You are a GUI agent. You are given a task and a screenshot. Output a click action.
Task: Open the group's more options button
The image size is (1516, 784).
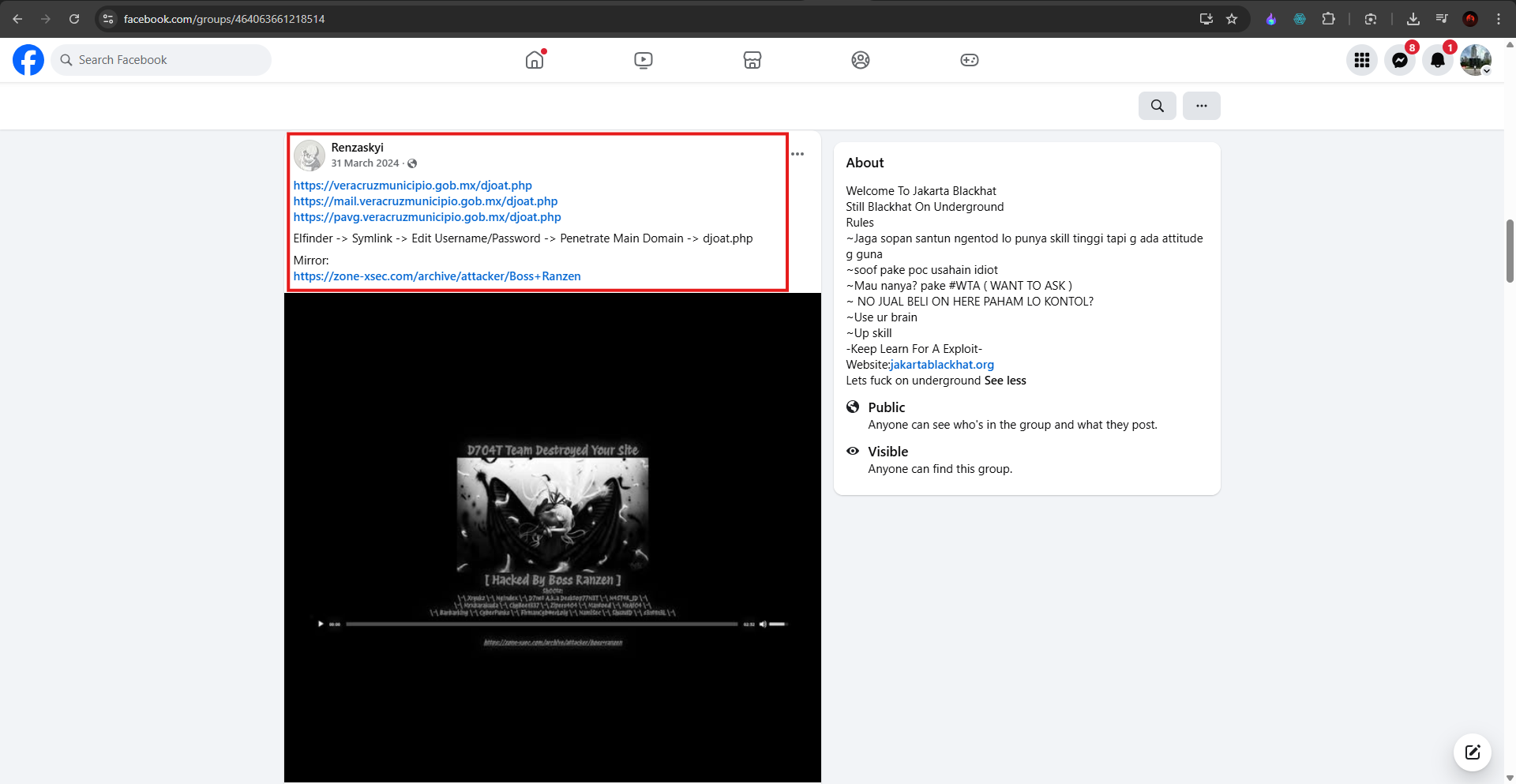point(1202,106)
